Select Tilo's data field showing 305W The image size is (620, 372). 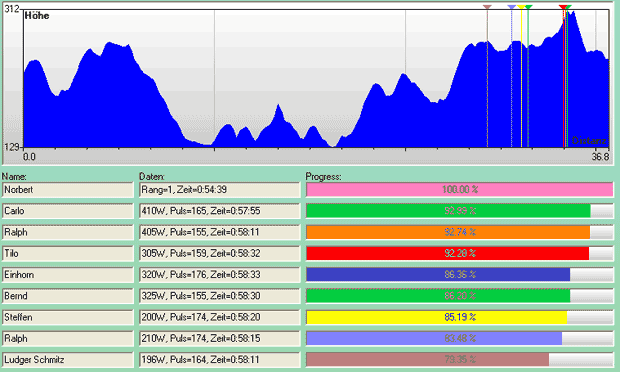(x=220, y=253)
